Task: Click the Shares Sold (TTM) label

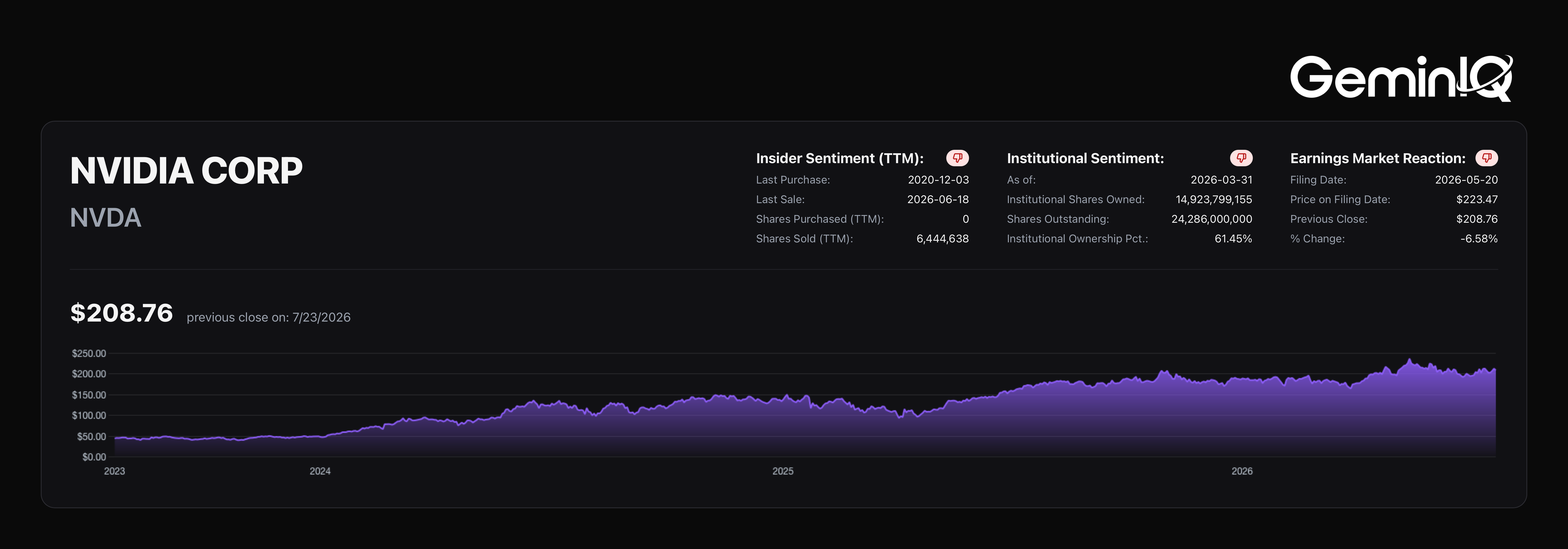Action: pyautogui.click(x=805, y=239)
